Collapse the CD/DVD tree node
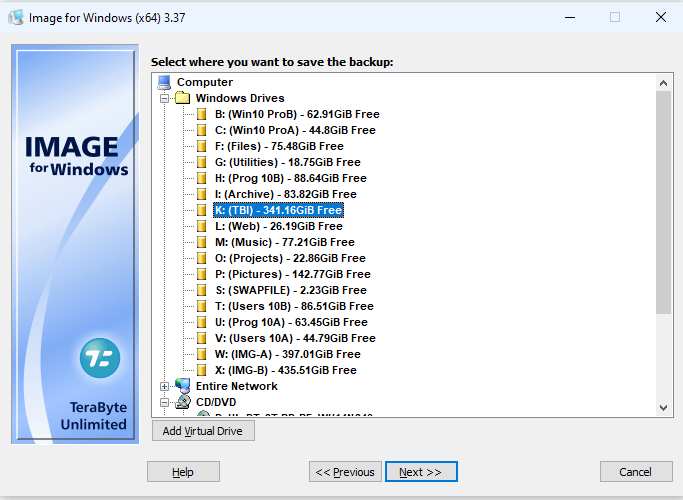683x500 pixels. [164, 402]
